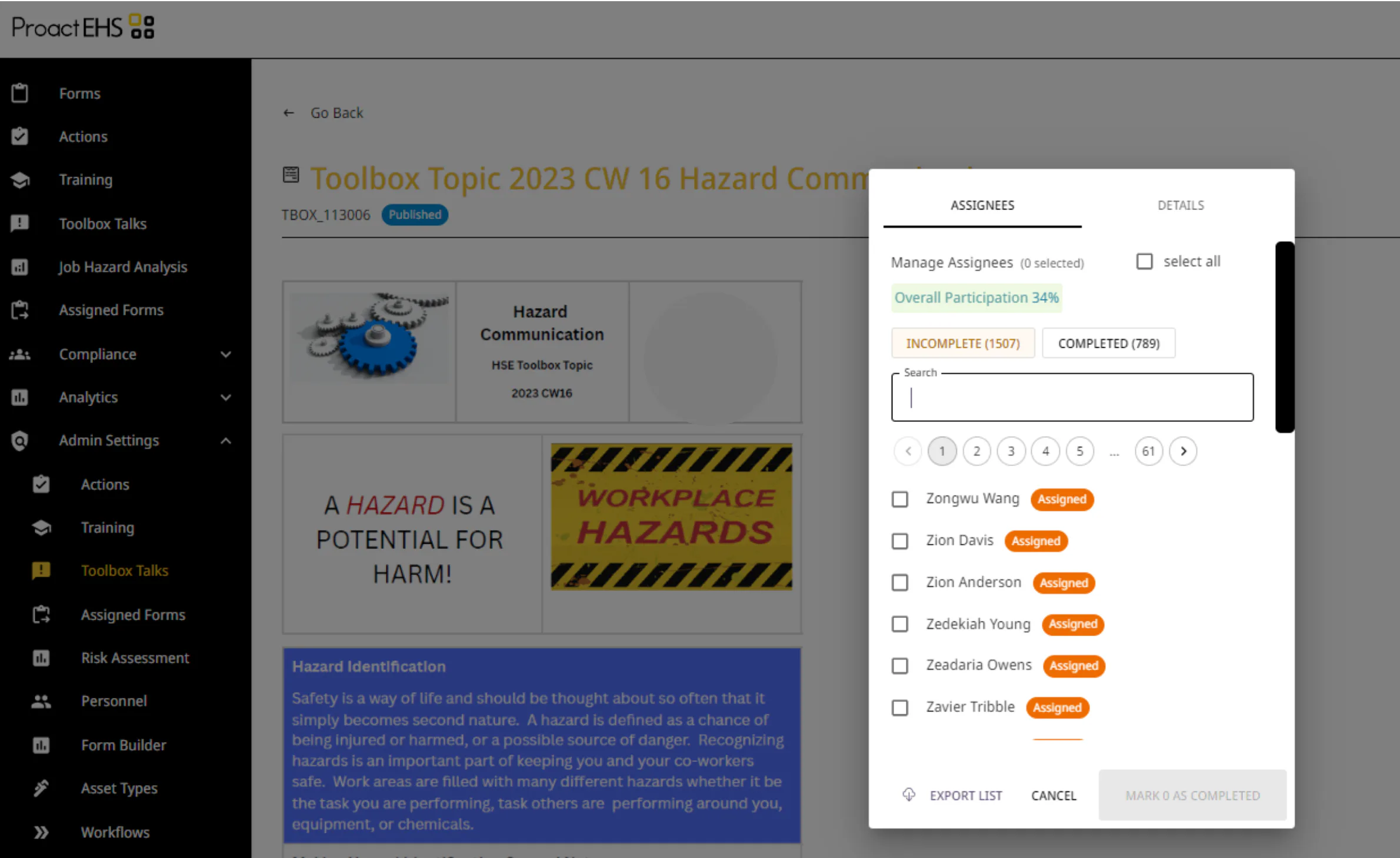
Task: Show the Completed (789) list
Action: click(1109, 343)
